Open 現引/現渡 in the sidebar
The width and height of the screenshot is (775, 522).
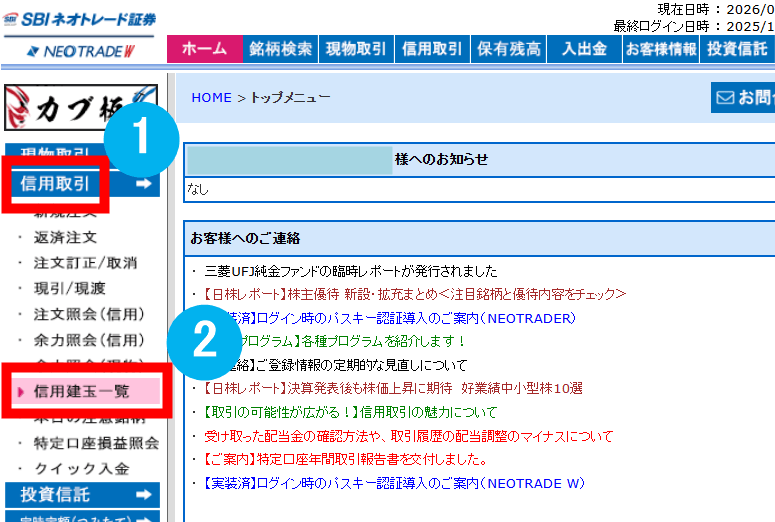(70, 289)
